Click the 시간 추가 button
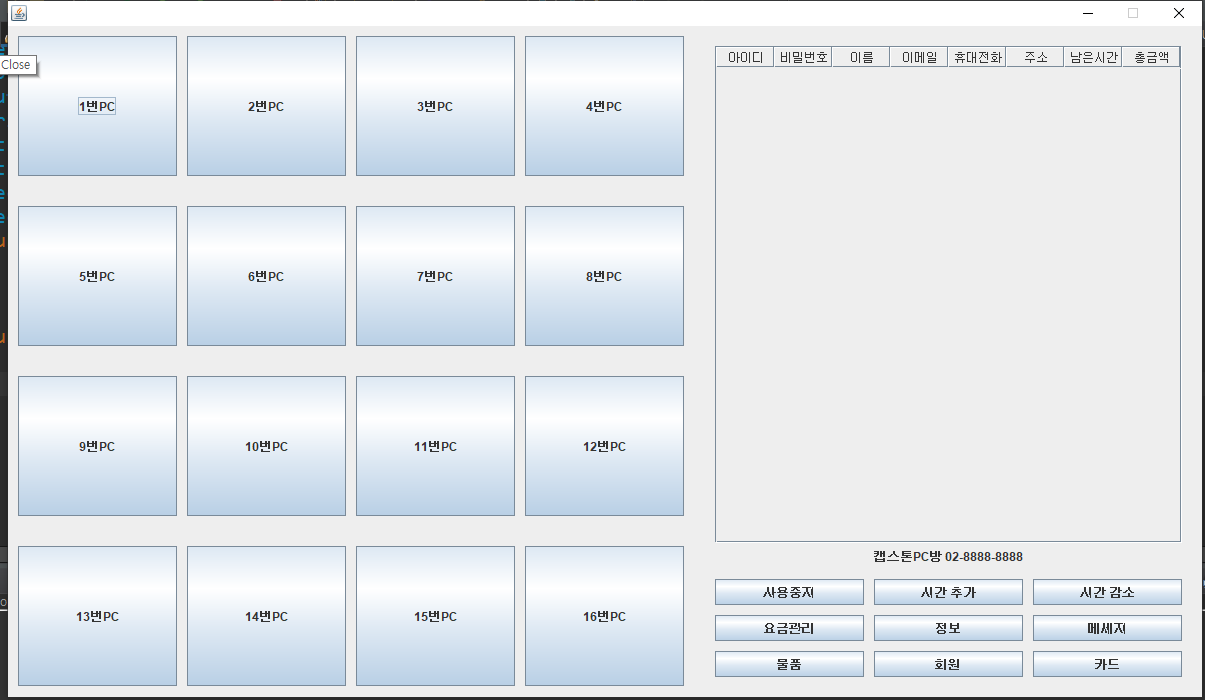The height and width of the screenshot is (700, 1205). tap(948, 592)
